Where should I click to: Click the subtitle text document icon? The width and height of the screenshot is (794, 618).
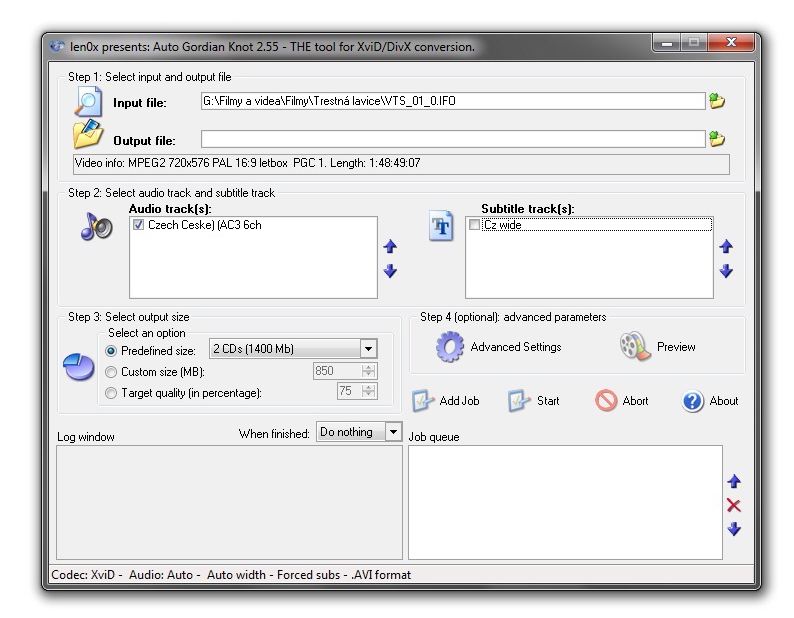click(441, 226)
